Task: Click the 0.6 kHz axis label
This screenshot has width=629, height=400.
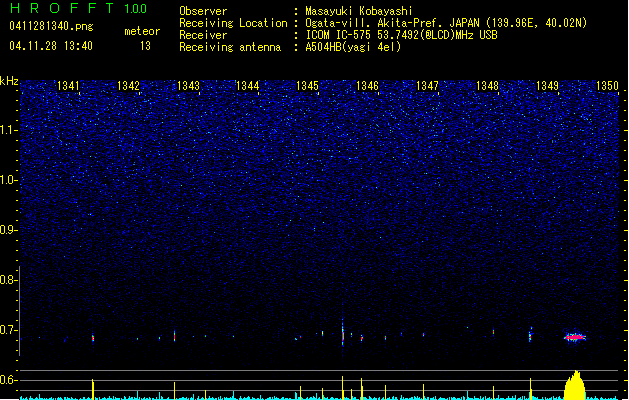Action: (x=9, y=380)
